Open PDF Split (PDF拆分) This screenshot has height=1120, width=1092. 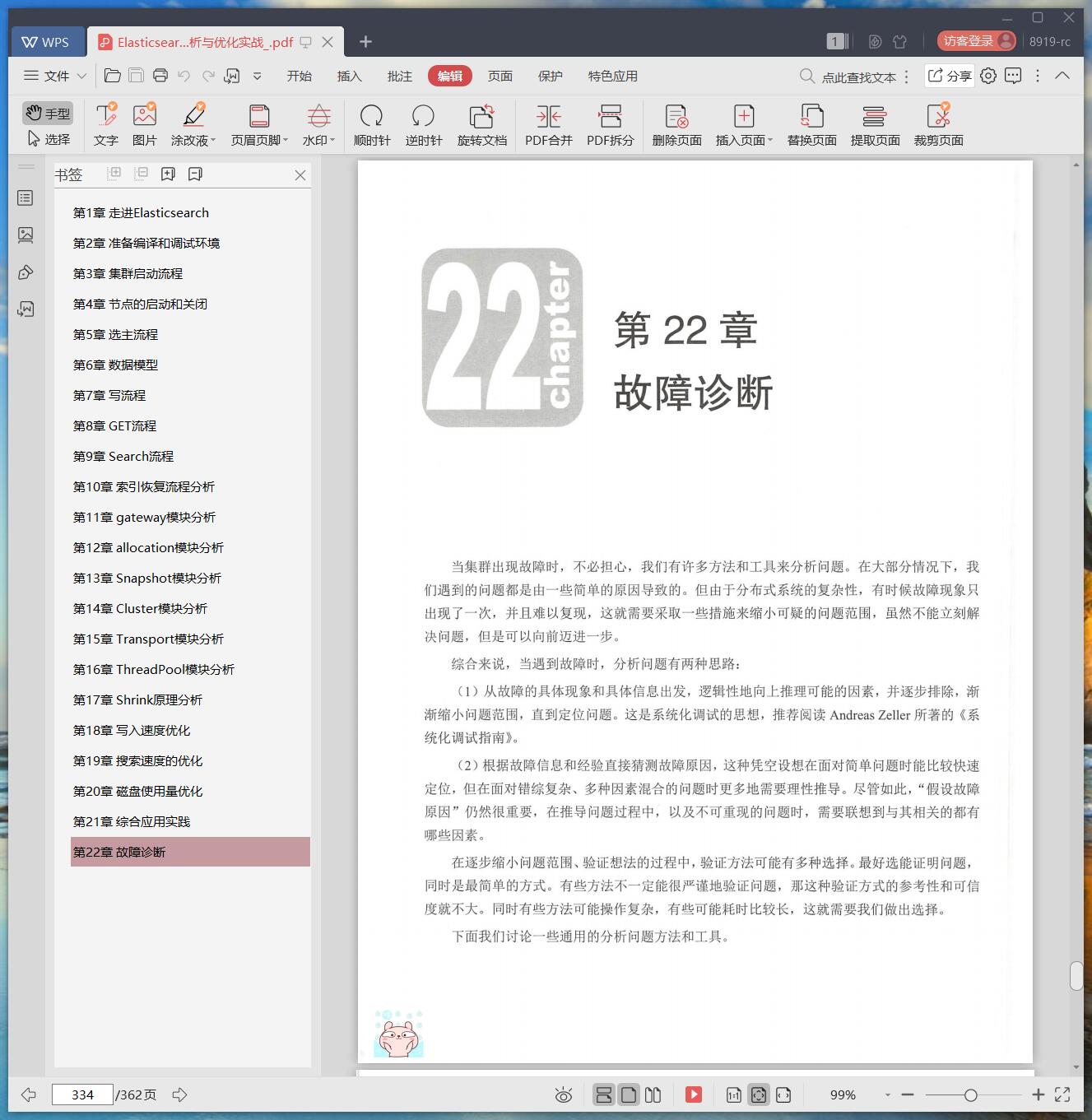point(611,125)
